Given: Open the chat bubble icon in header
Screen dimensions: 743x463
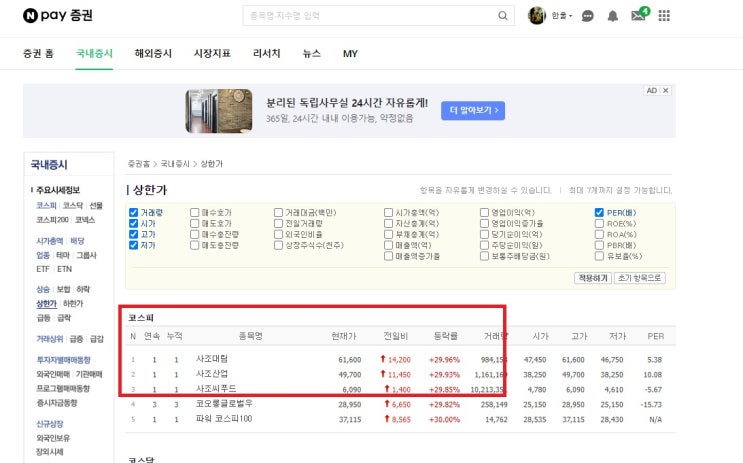Looking at the screenshot, I should 588,16.
